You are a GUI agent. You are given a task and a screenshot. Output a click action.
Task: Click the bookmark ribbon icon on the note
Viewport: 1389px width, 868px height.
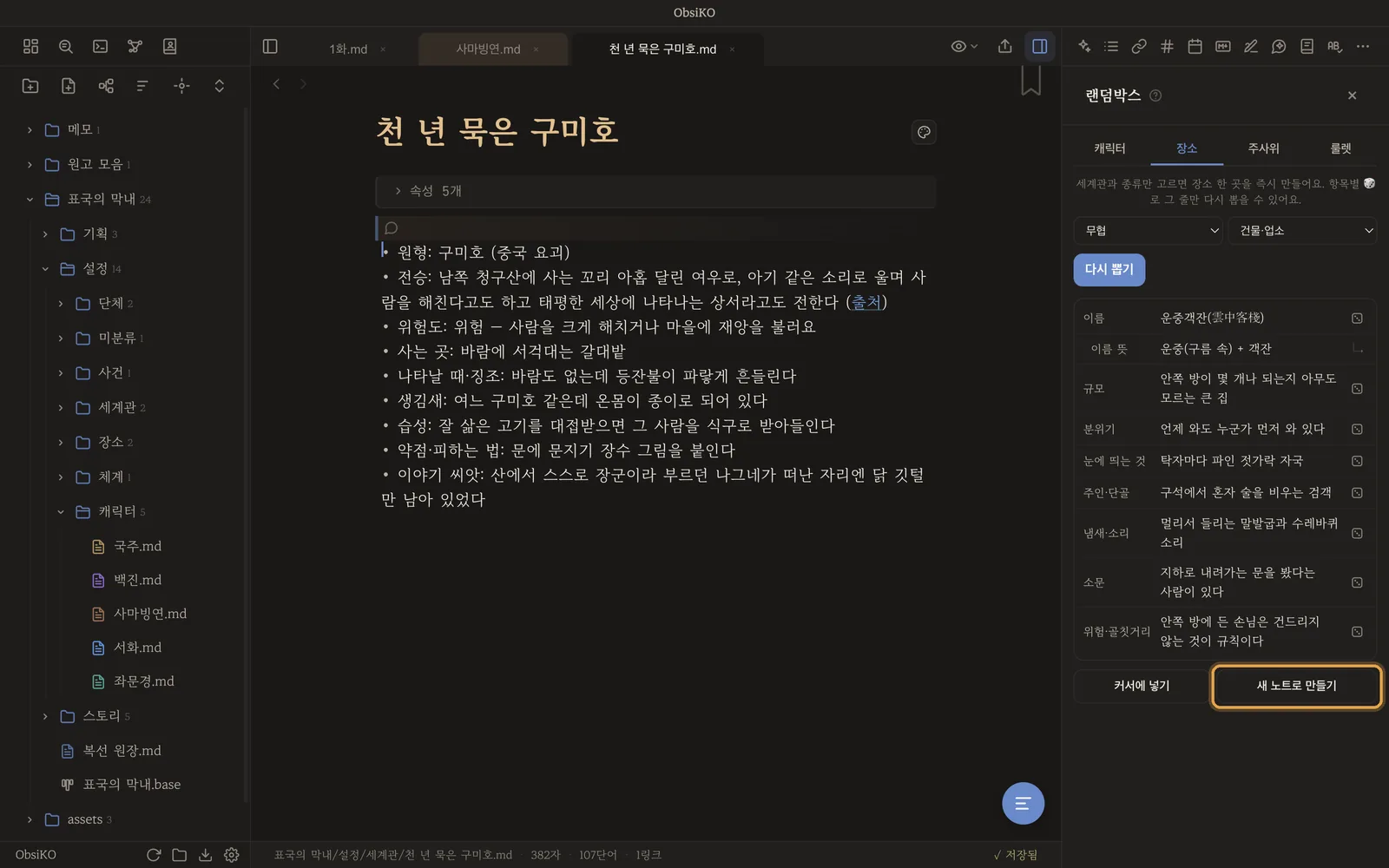(1030, 81)
